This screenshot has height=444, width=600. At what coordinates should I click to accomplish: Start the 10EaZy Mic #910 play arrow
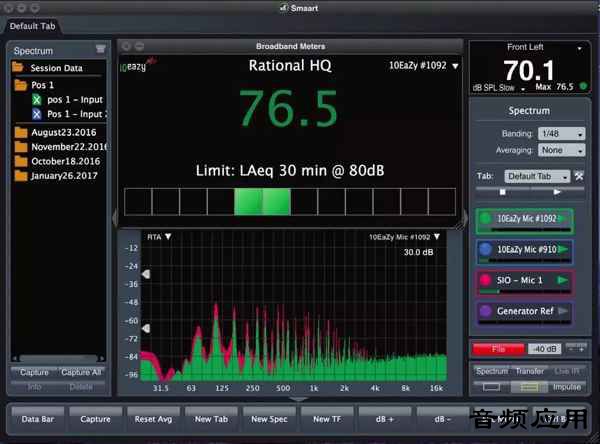click(x=562, y=250)
